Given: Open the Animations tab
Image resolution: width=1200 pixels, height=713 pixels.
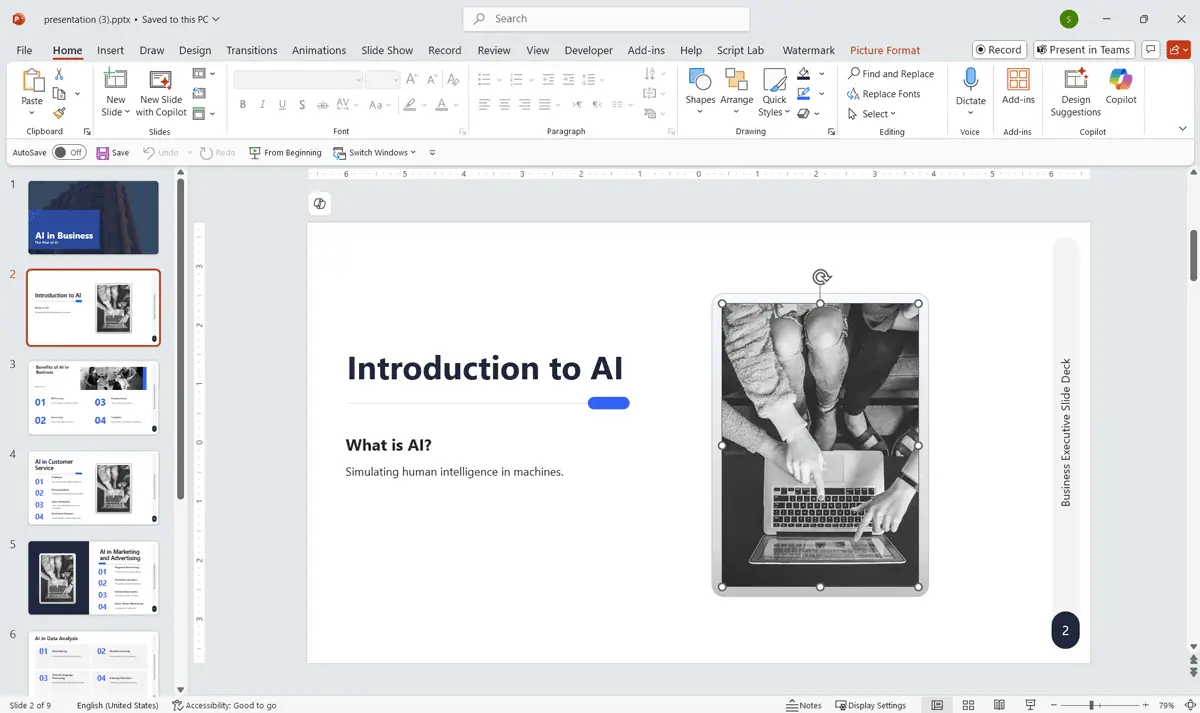Looking at the screenshot, I should (x=319, y=50).
